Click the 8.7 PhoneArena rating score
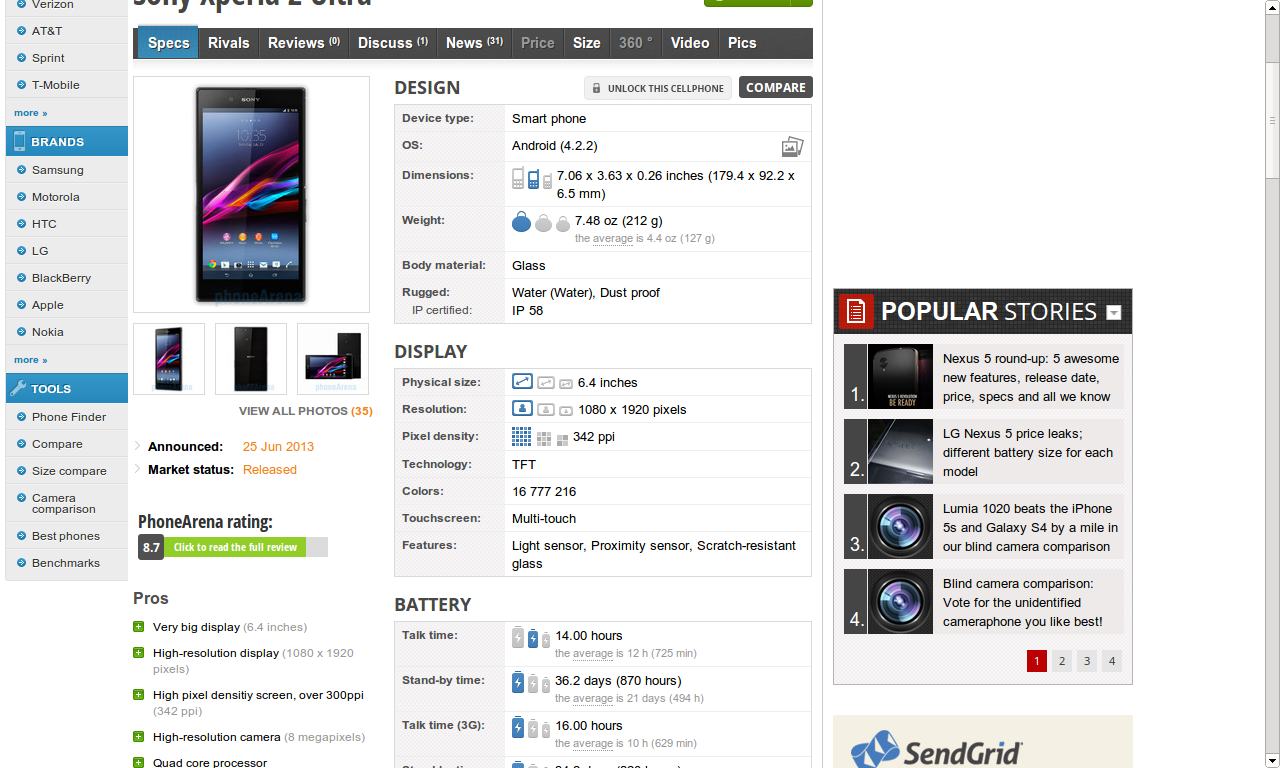1280x768 pixels. [x=151, y=547]
